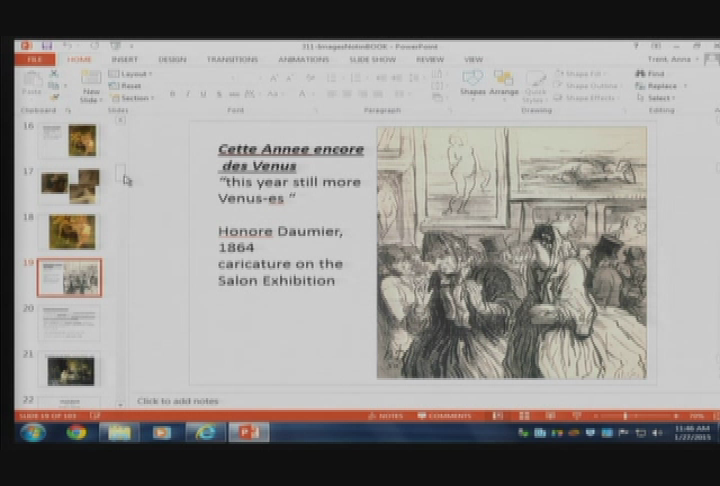Switch to the TRANSITIONS tab
This screenshot has width=720, height=486.
tap(232, 59)
